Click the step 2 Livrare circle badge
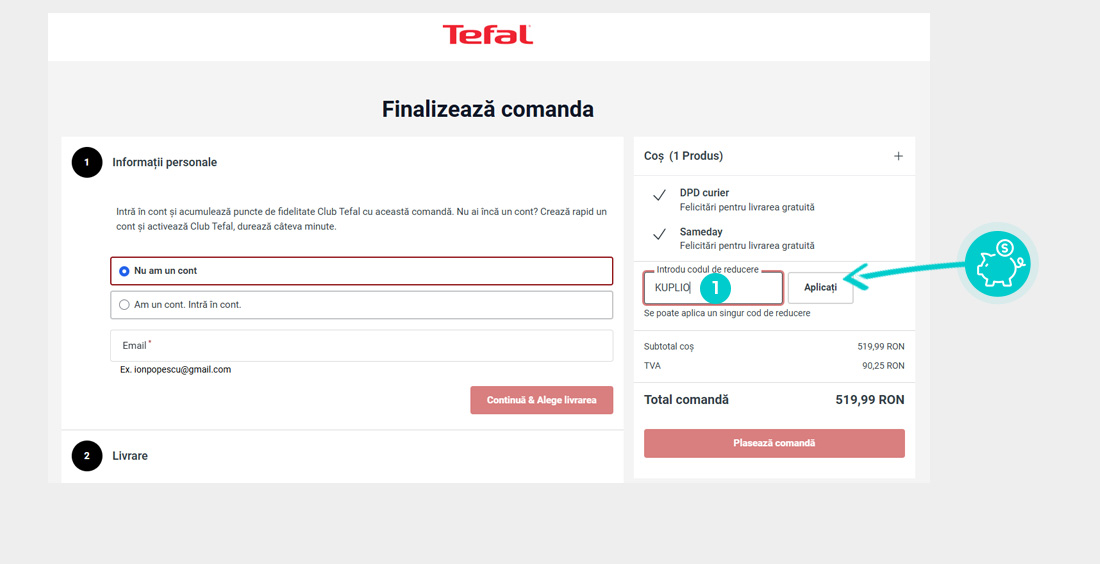The width and height of the screenshot is (1100, 564). point(87,456)
